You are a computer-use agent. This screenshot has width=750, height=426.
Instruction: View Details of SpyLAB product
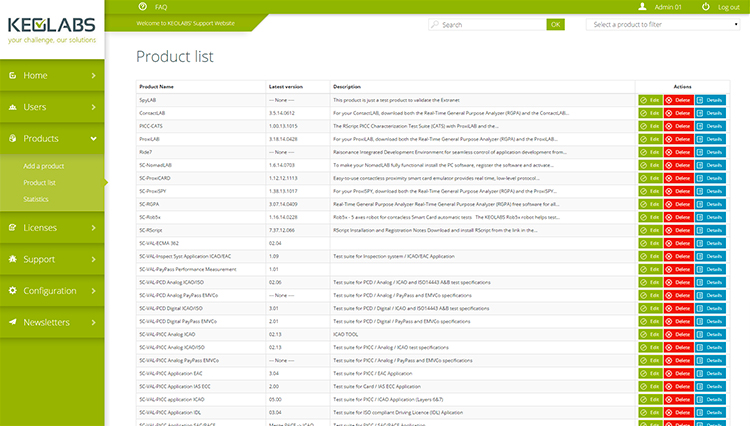pyautogui.click(x=710, y=100)
